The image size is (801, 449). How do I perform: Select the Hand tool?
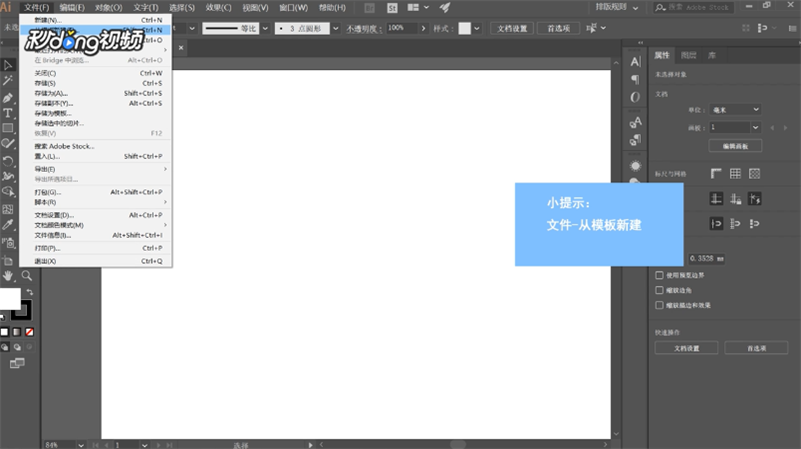[x=8, y=276]
